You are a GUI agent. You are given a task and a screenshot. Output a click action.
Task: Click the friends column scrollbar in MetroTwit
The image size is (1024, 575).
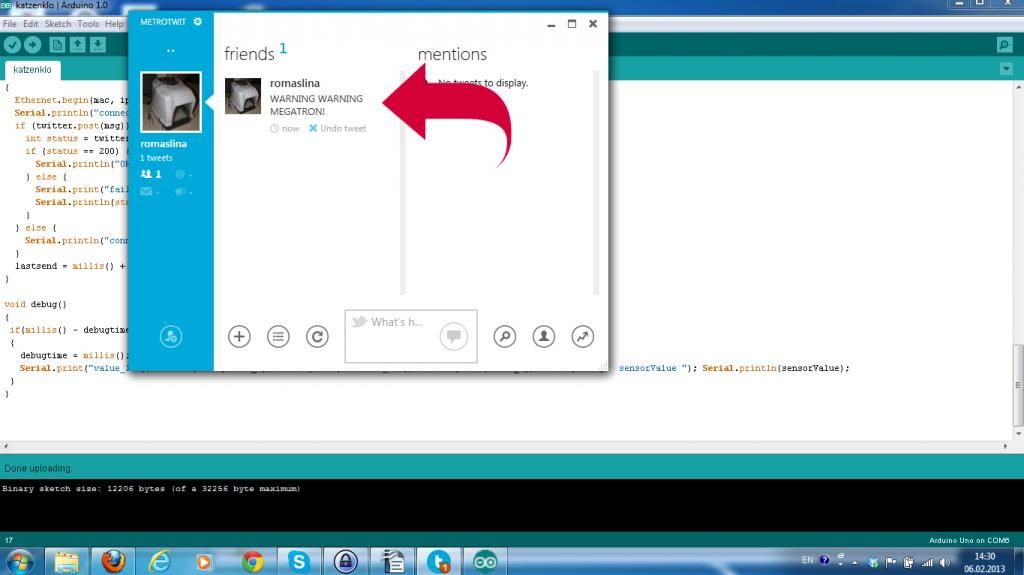coord(403,183)
